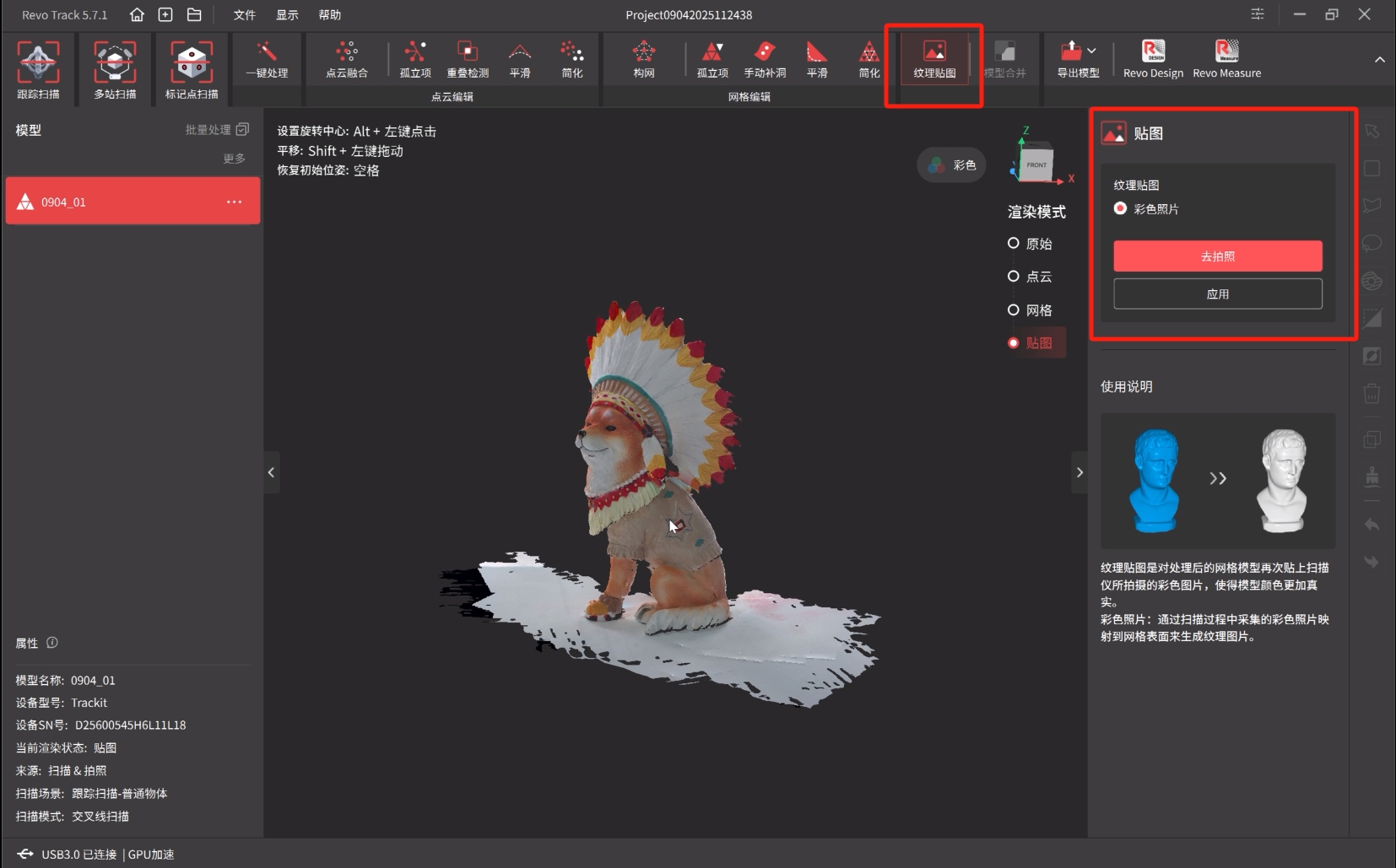The image size is (1396, 868).
Task: Enable the 批量处理 batch processing checkbox
Action: [x=243, y=129]
